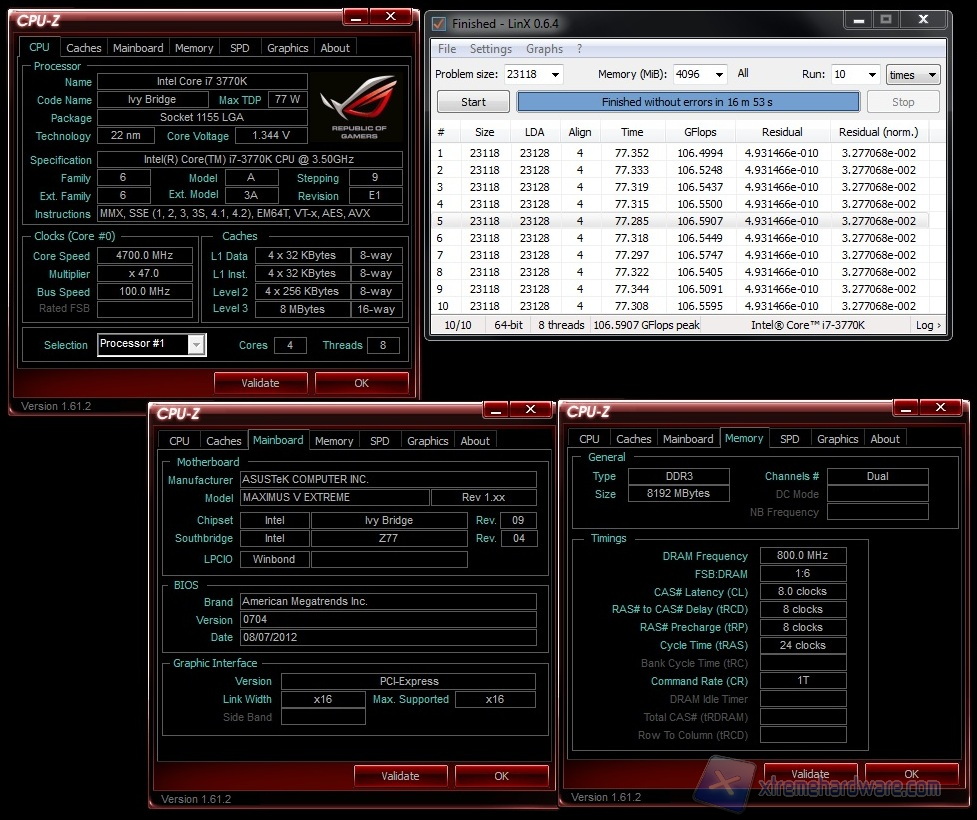Click the Log > button in LinX

(x=927, y=325)
